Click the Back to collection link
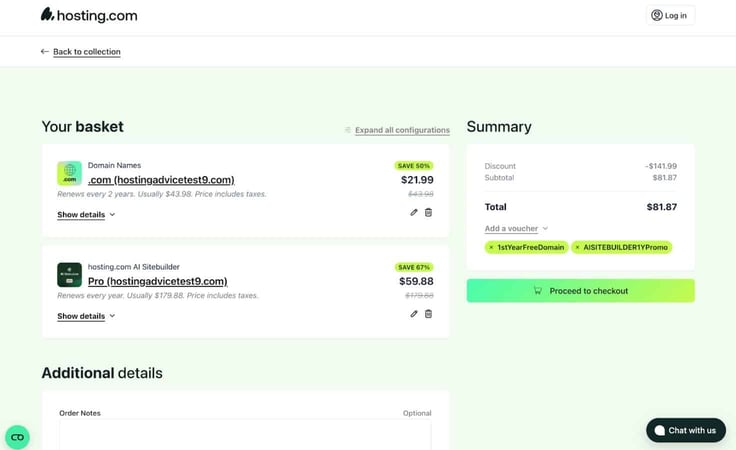The width and height of the screenshot is (736, 450). (x=86, y=52)
